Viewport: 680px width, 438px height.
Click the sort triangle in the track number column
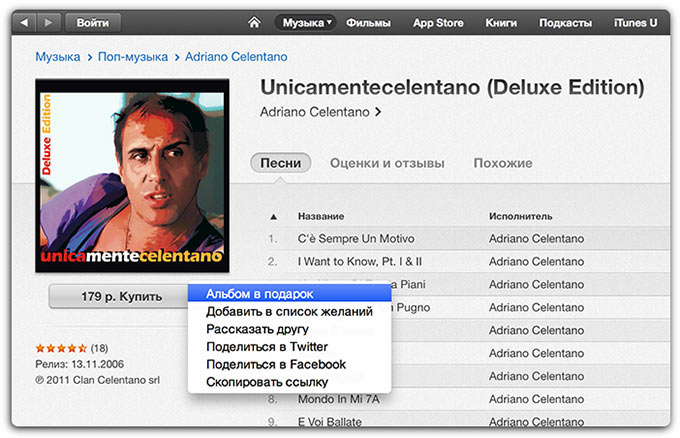point(273,216)
